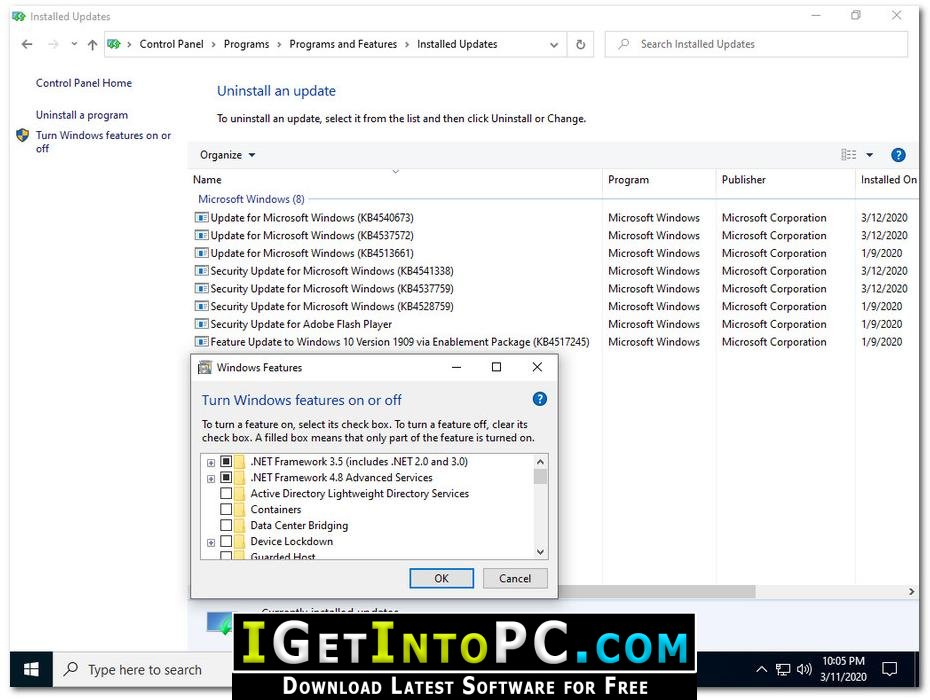Select Feature Update KB4517245 icon
Image resolution: width=930 pixels, height=700 pixels.
(x=202, y=342)
